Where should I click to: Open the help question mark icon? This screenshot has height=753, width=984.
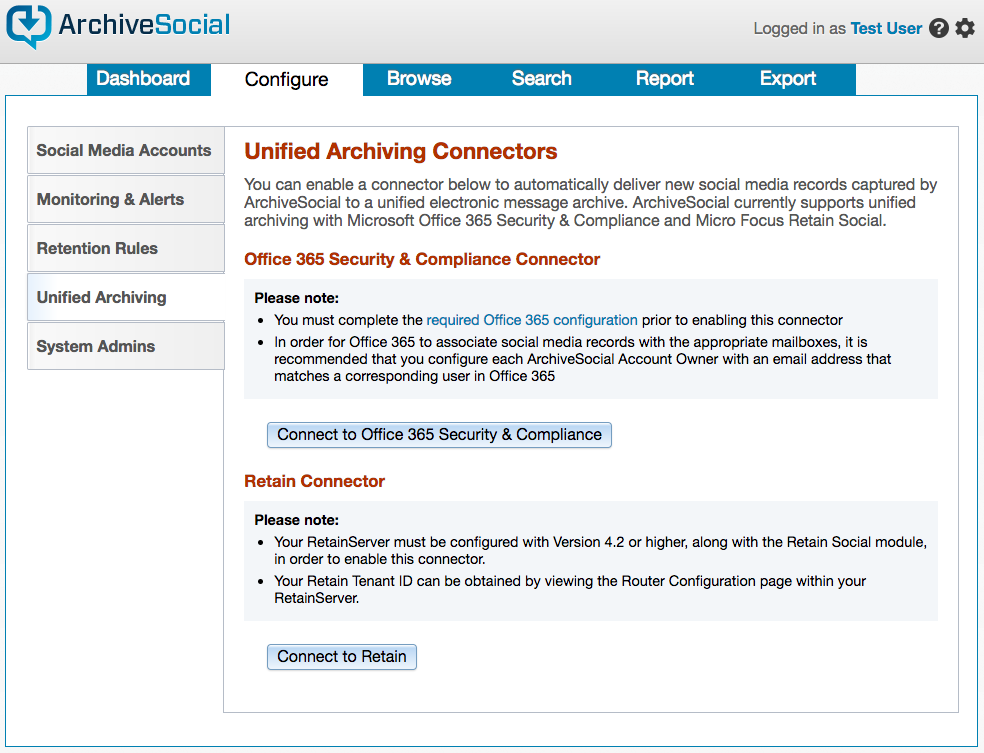pyautogui.click(x=939, y=28)
